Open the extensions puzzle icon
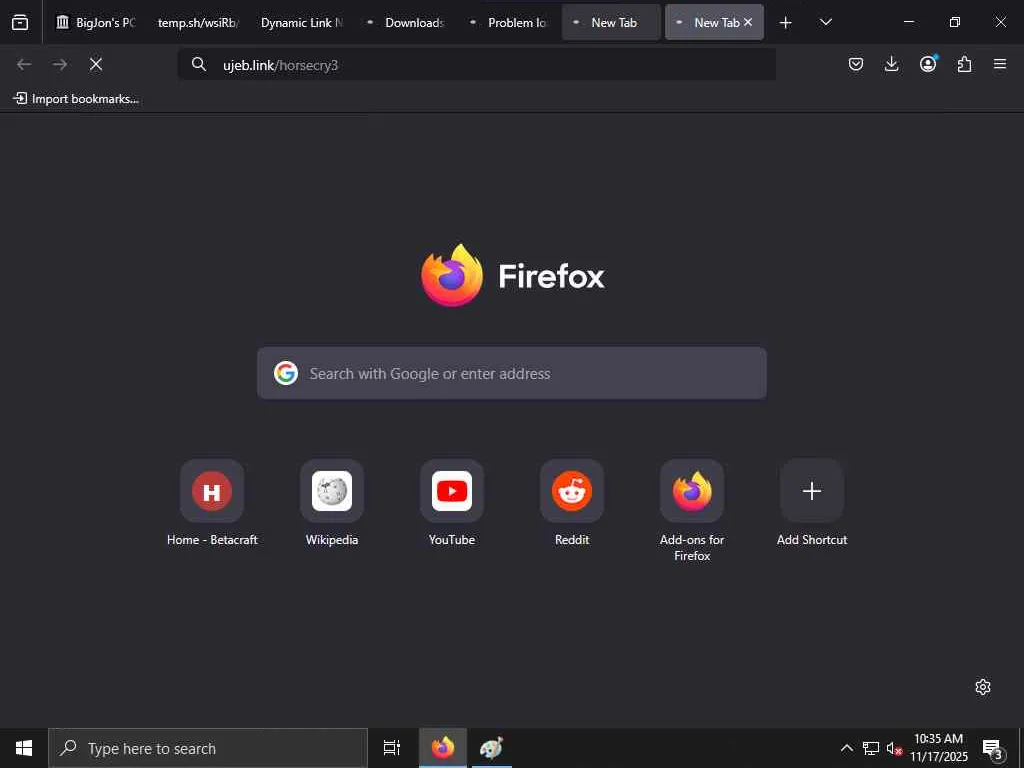Image resolution: width=1024 pixels, height=768 pixels. (964, 64)
